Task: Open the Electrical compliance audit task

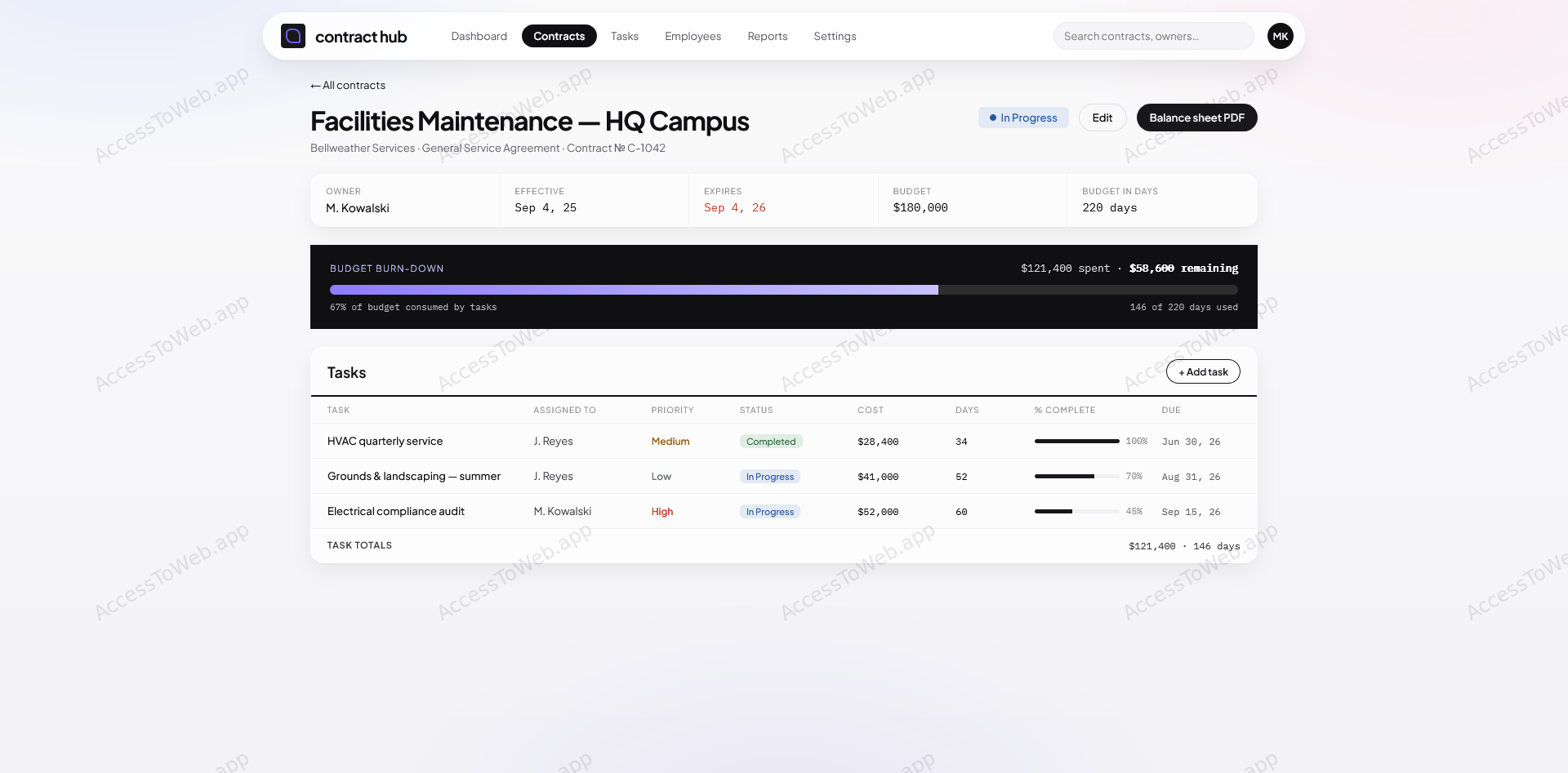Action: click(396, 511)
